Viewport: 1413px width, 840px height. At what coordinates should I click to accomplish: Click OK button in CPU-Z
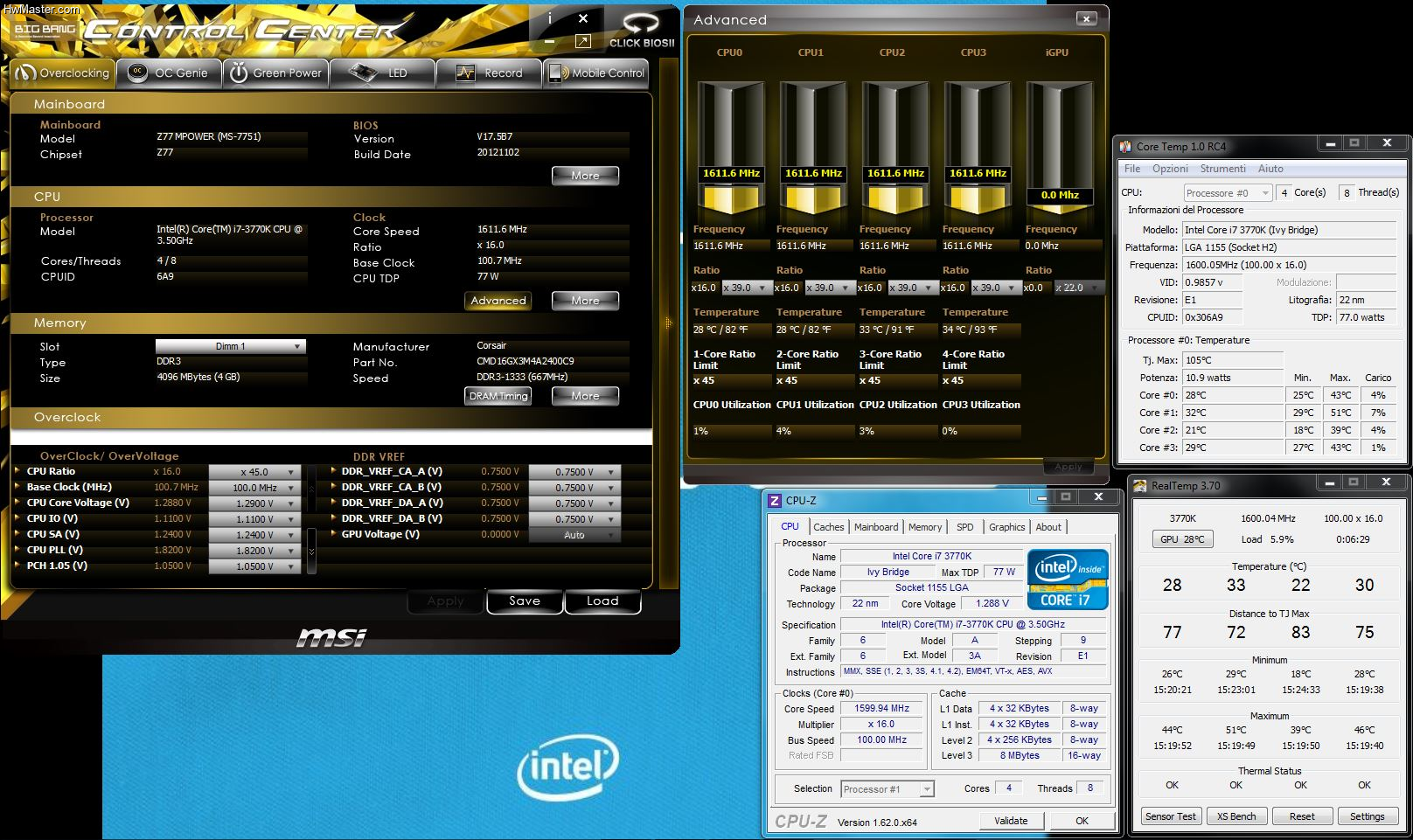[1082, 821]
